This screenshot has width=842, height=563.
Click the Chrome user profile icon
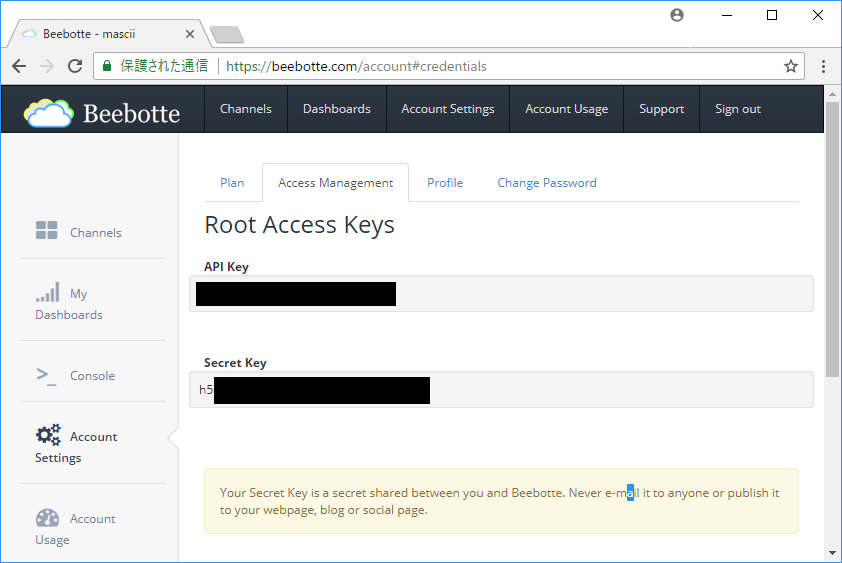point(677,15)
